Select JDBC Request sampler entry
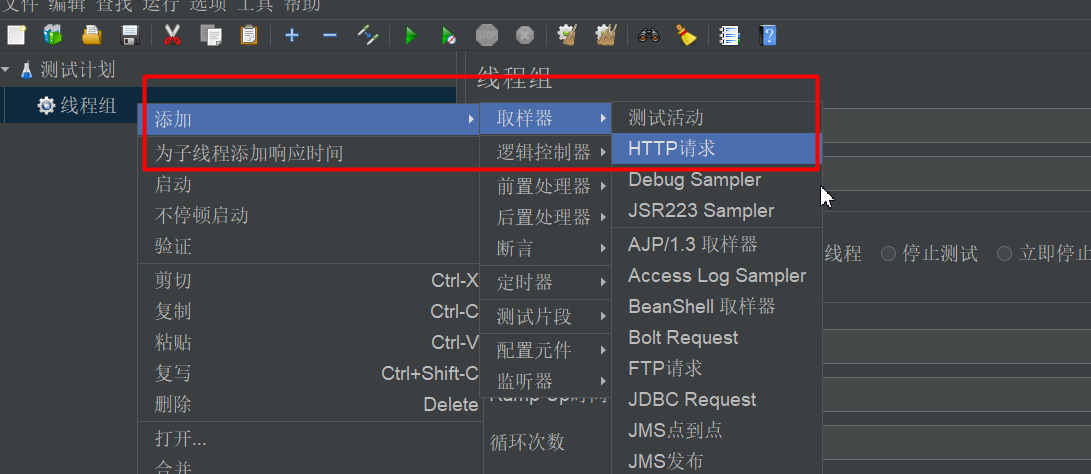The image size is (1091, 474). click(x=692, y=400)
